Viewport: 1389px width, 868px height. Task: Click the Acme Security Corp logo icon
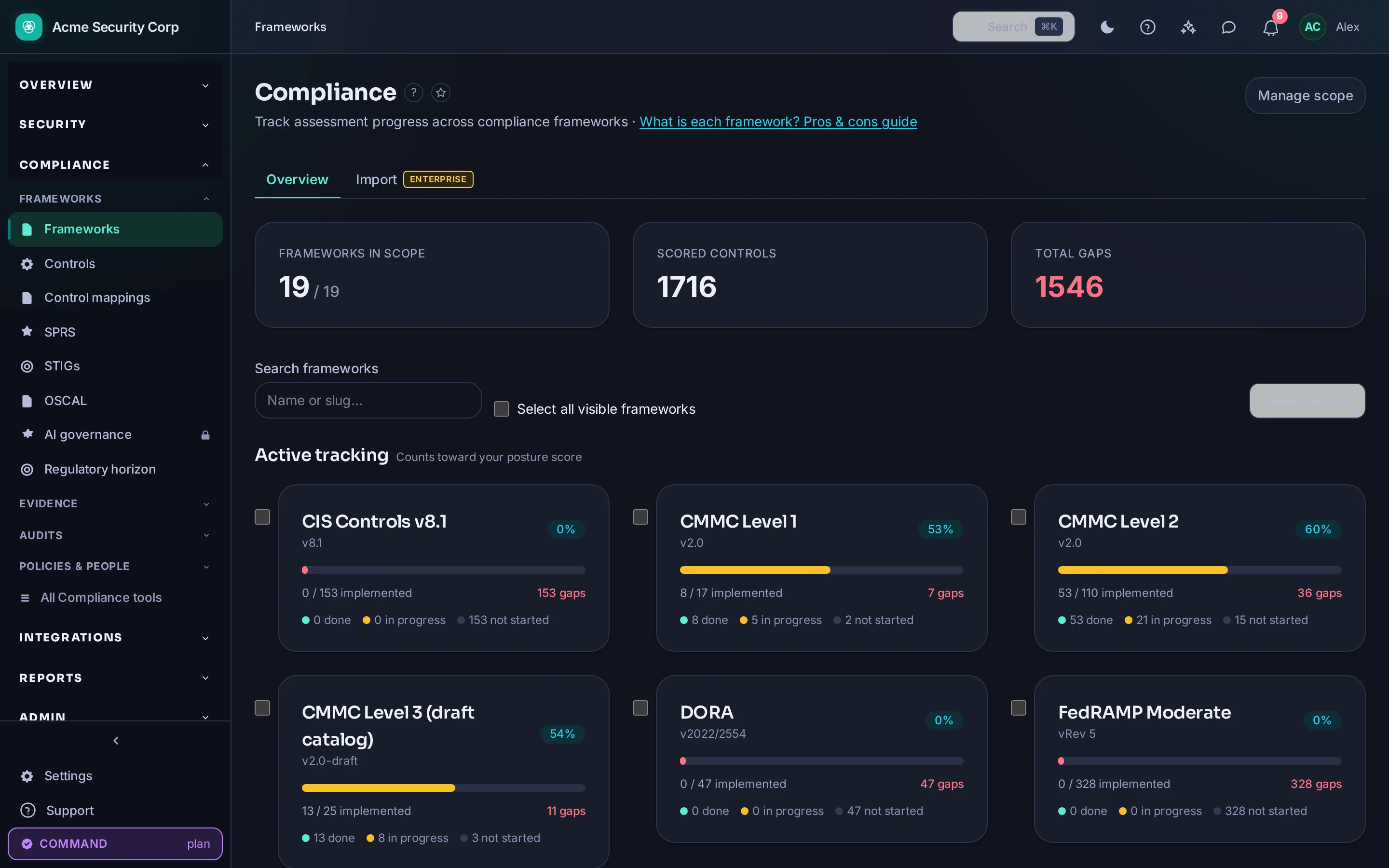coord(29,27)
